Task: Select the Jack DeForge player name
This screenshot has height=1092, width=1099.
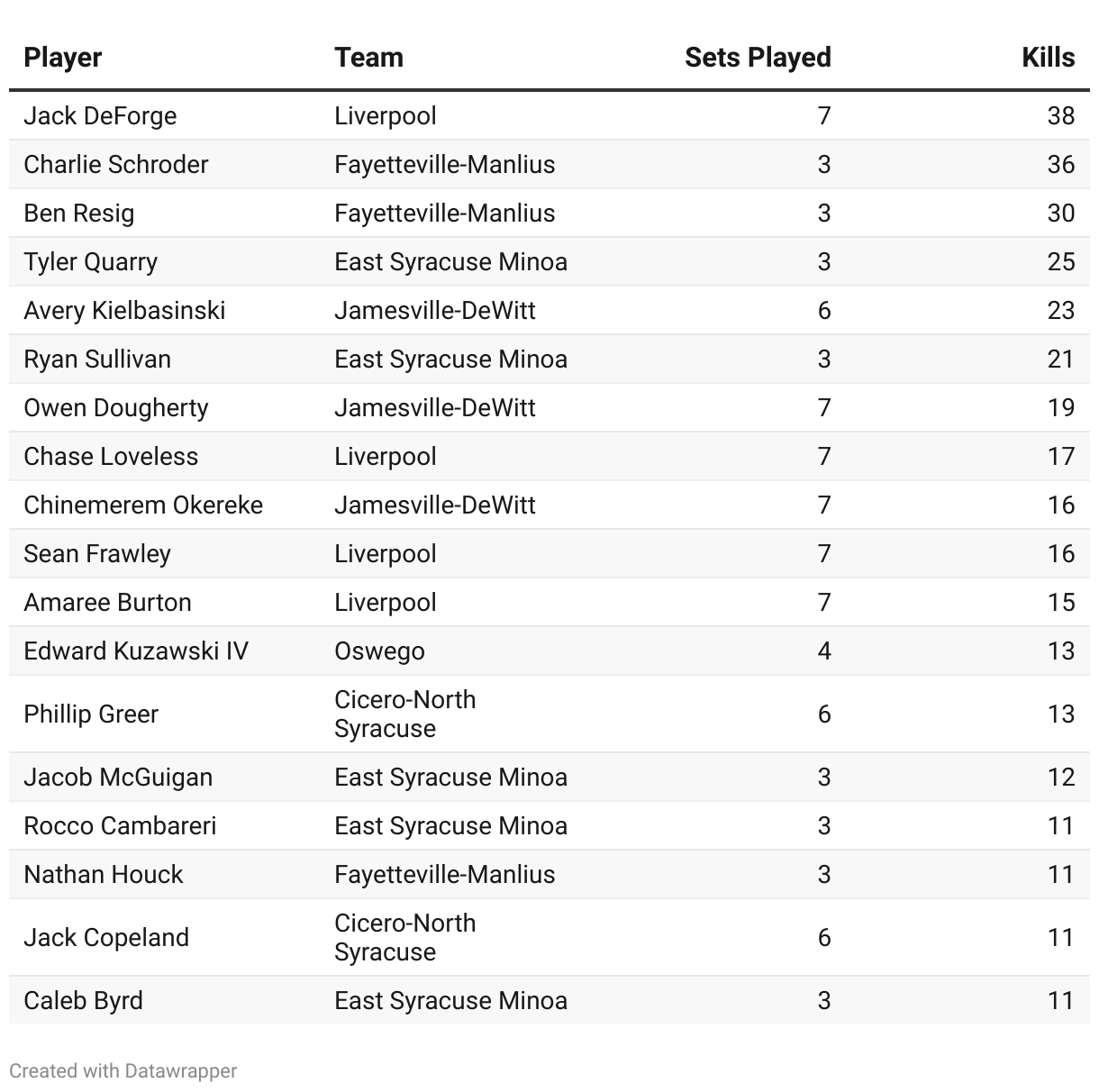Action: (x=100, y=116)
